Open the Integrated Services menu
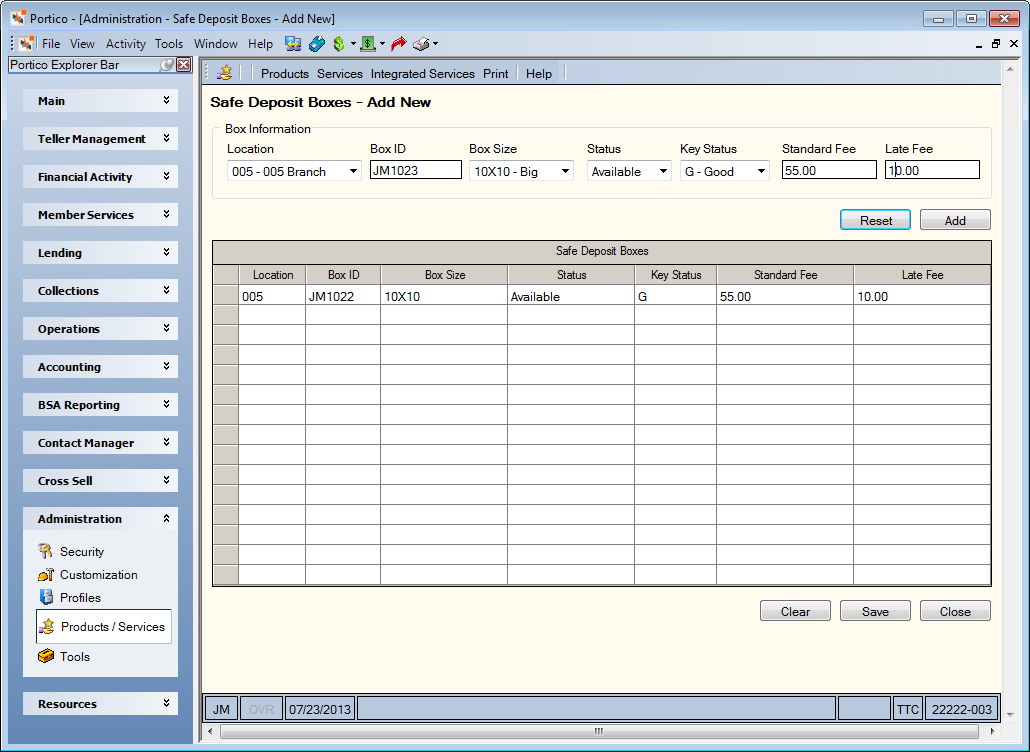1030x752 pixels. pyautogui.click(x=422, y=74)
